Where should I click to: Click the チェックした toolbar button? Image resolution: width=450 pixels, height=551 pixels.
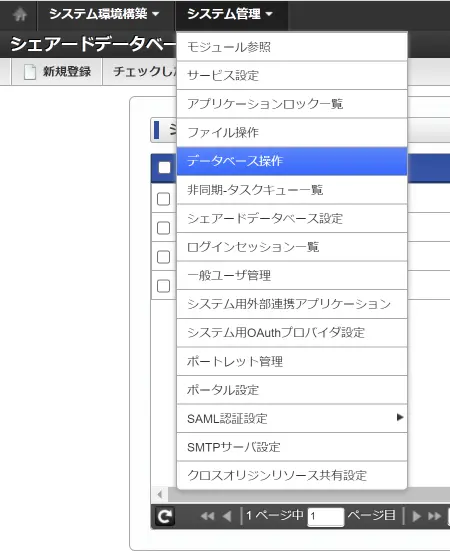click(x=140, y=72)
